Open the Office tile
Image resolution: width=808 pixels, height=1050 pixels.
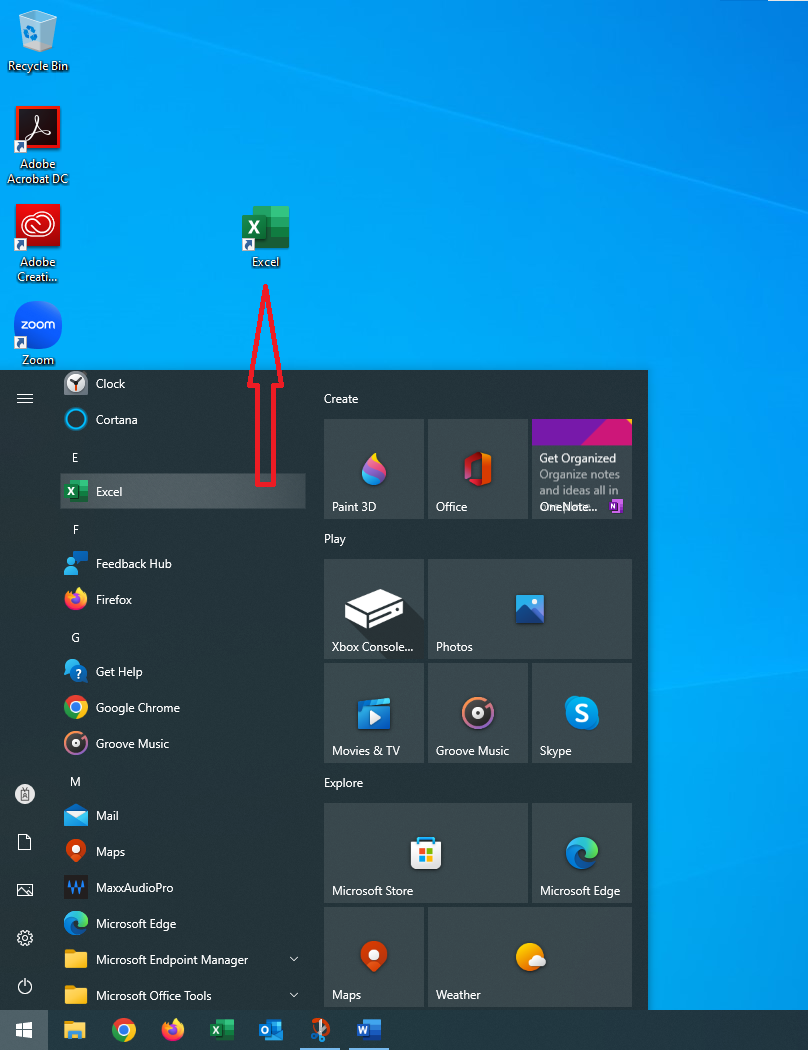coord(477,468)
